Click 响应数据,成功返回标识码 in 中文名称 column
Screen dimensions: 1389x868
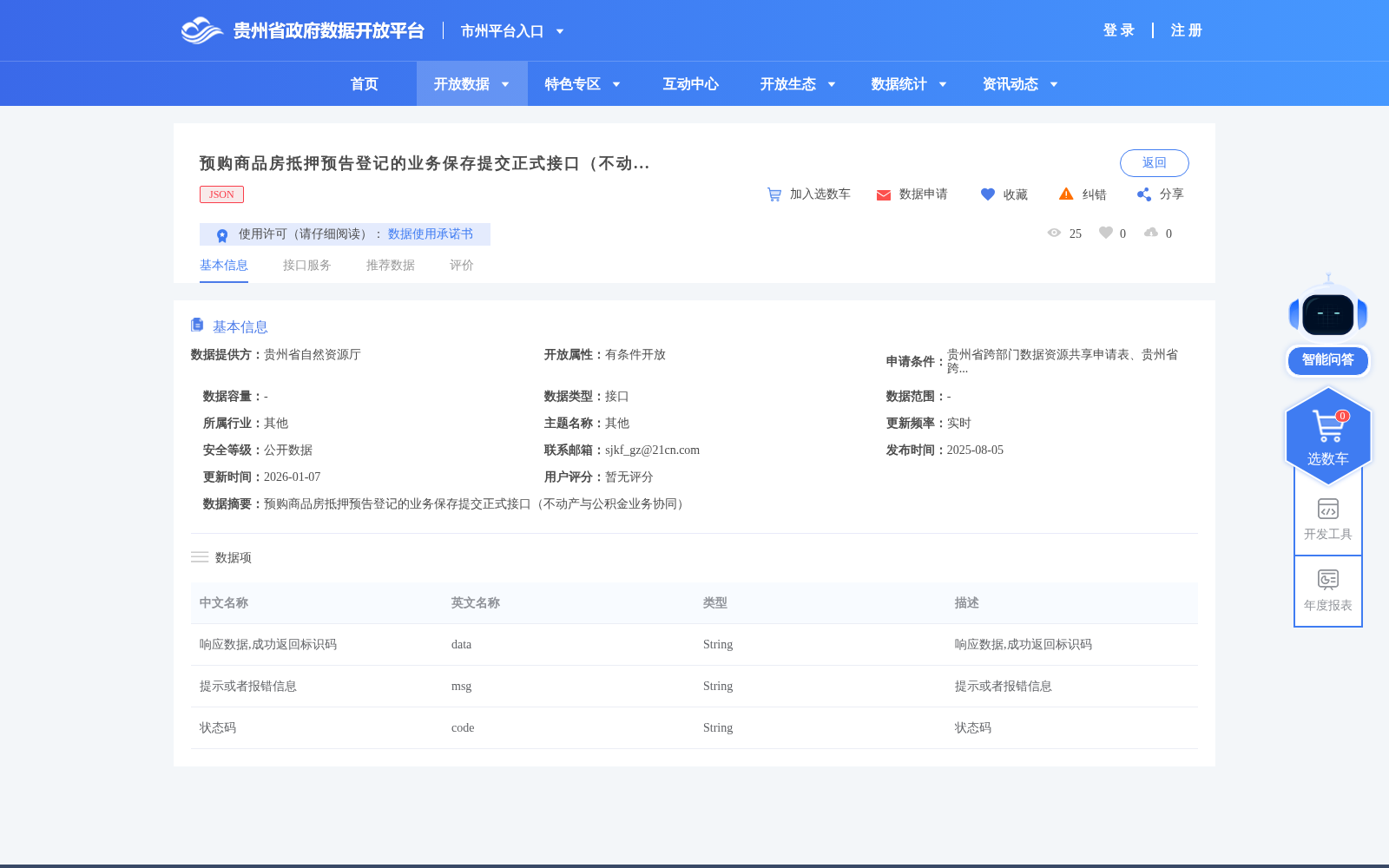(268, 645)
